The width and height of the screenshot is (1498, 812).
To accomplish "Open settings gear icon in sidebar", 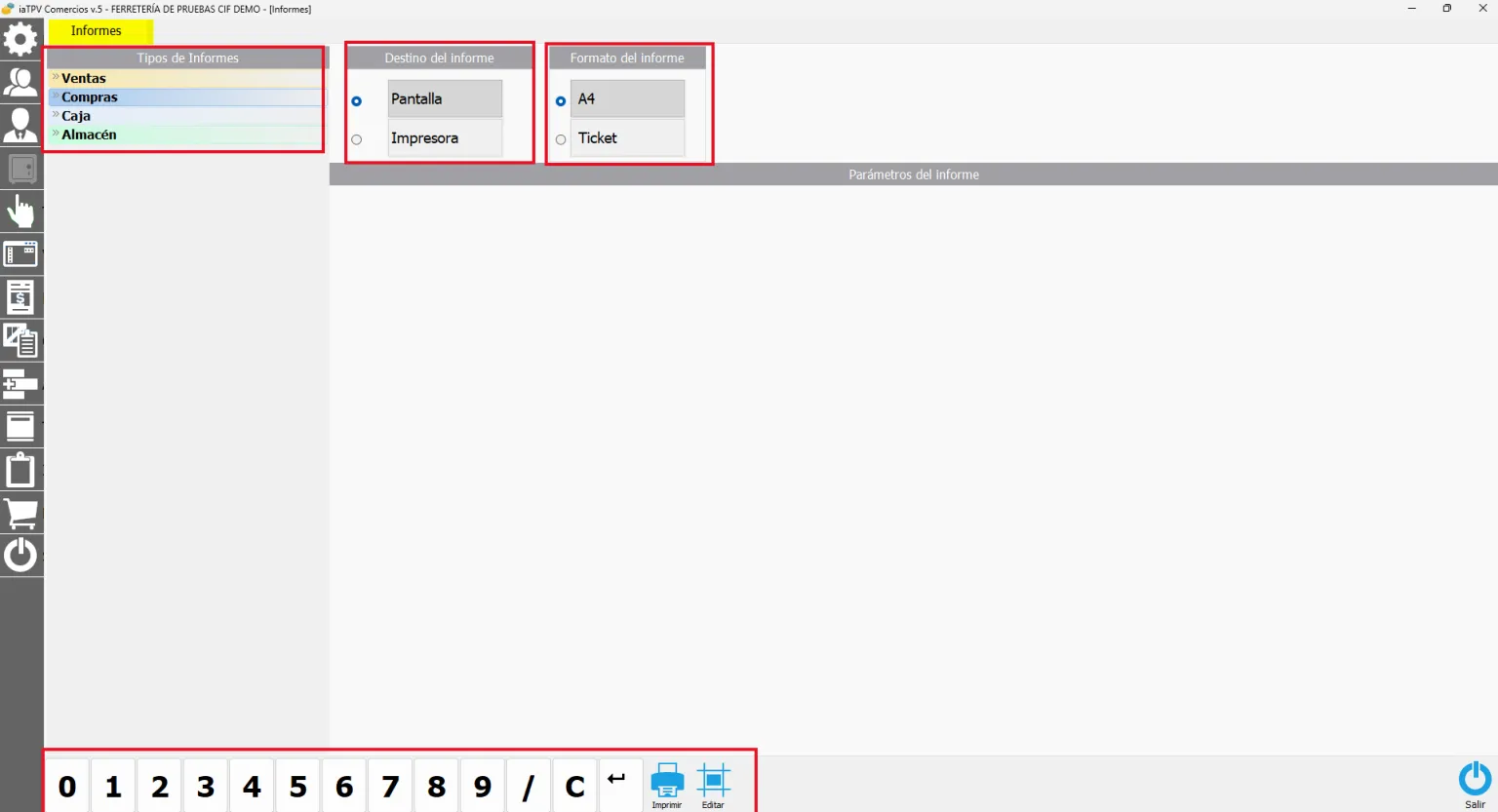I will click(x=20, y=39).
